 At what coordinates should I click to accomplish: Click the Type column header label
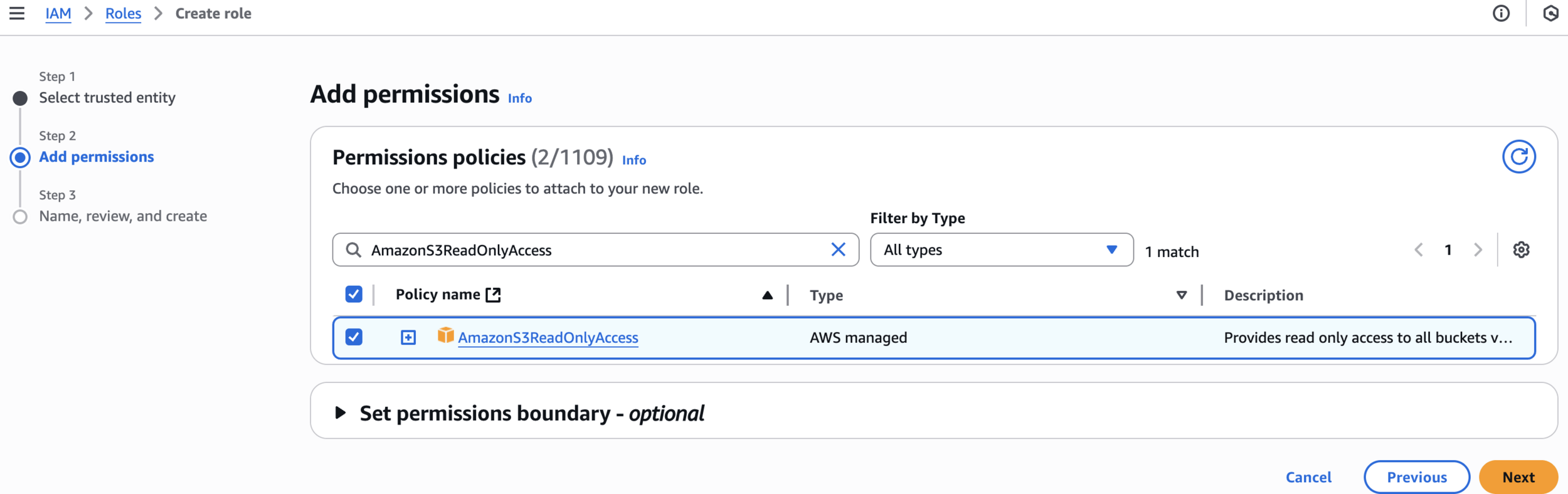point(826,295)
